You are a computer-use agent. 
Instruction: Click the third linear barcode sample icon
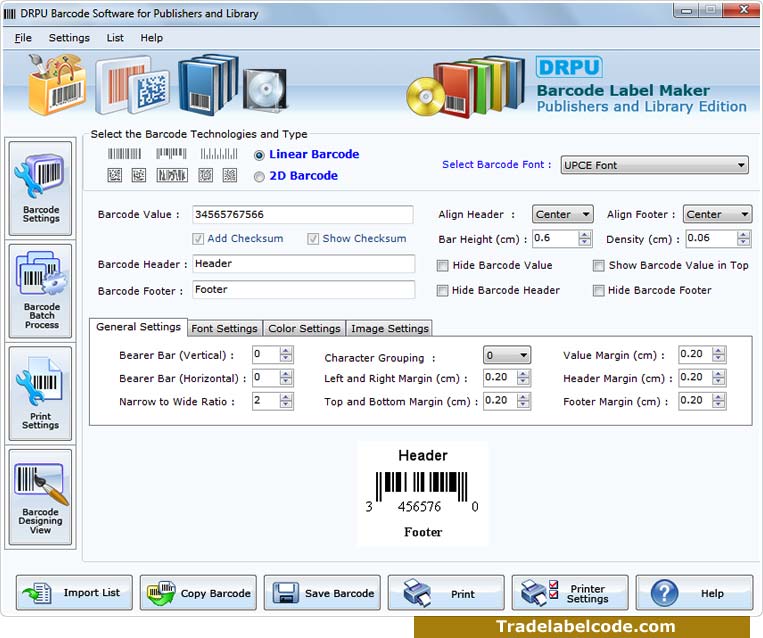point(219,154)
